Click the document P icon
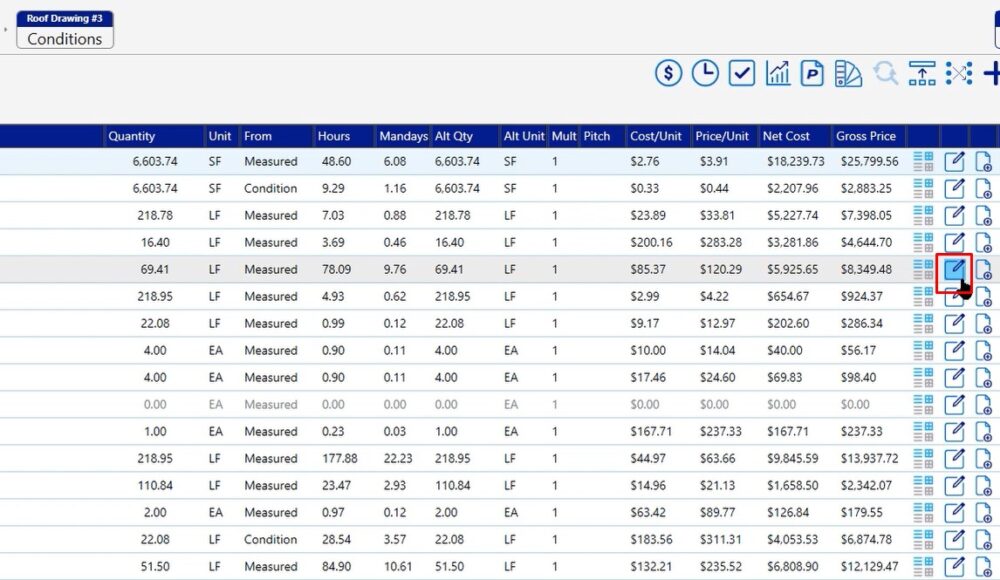The height and width of the screenshot is (580, 1000). (812, 73)
